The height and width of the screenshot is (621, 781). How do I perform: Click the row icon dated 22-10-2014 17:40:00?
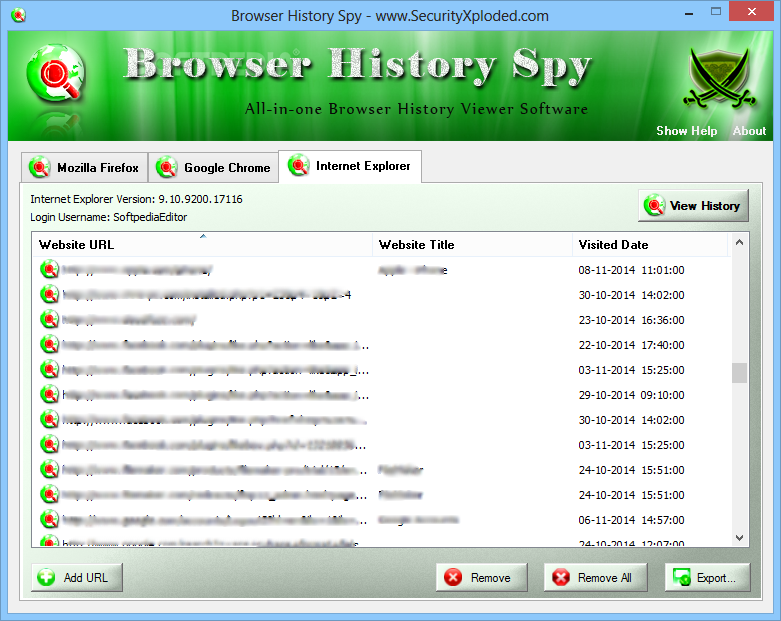point(49,344)
